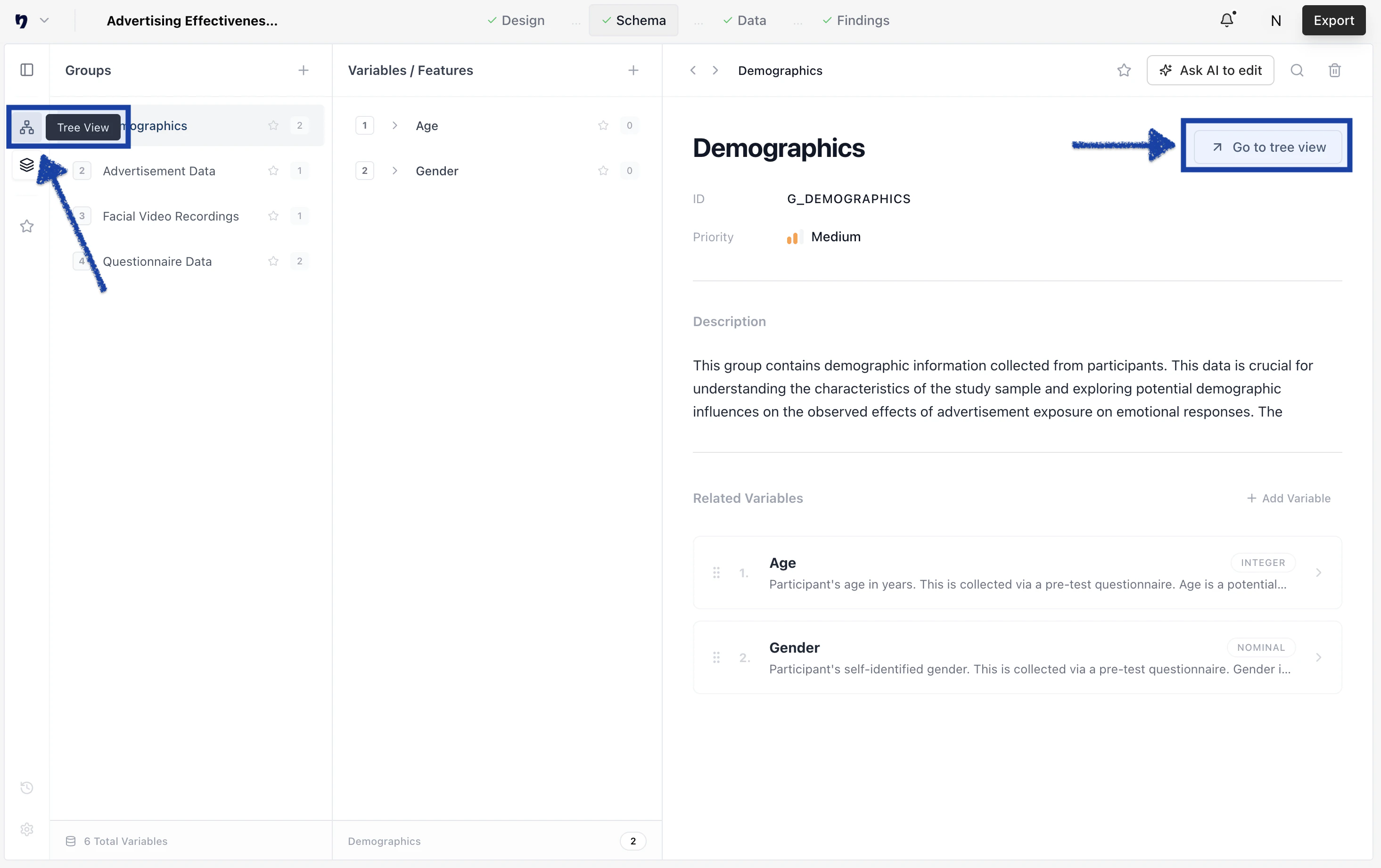Expand the Gender variable chevron
Viewport: 1381px width, 868px height.
click(x=395, y=171)
